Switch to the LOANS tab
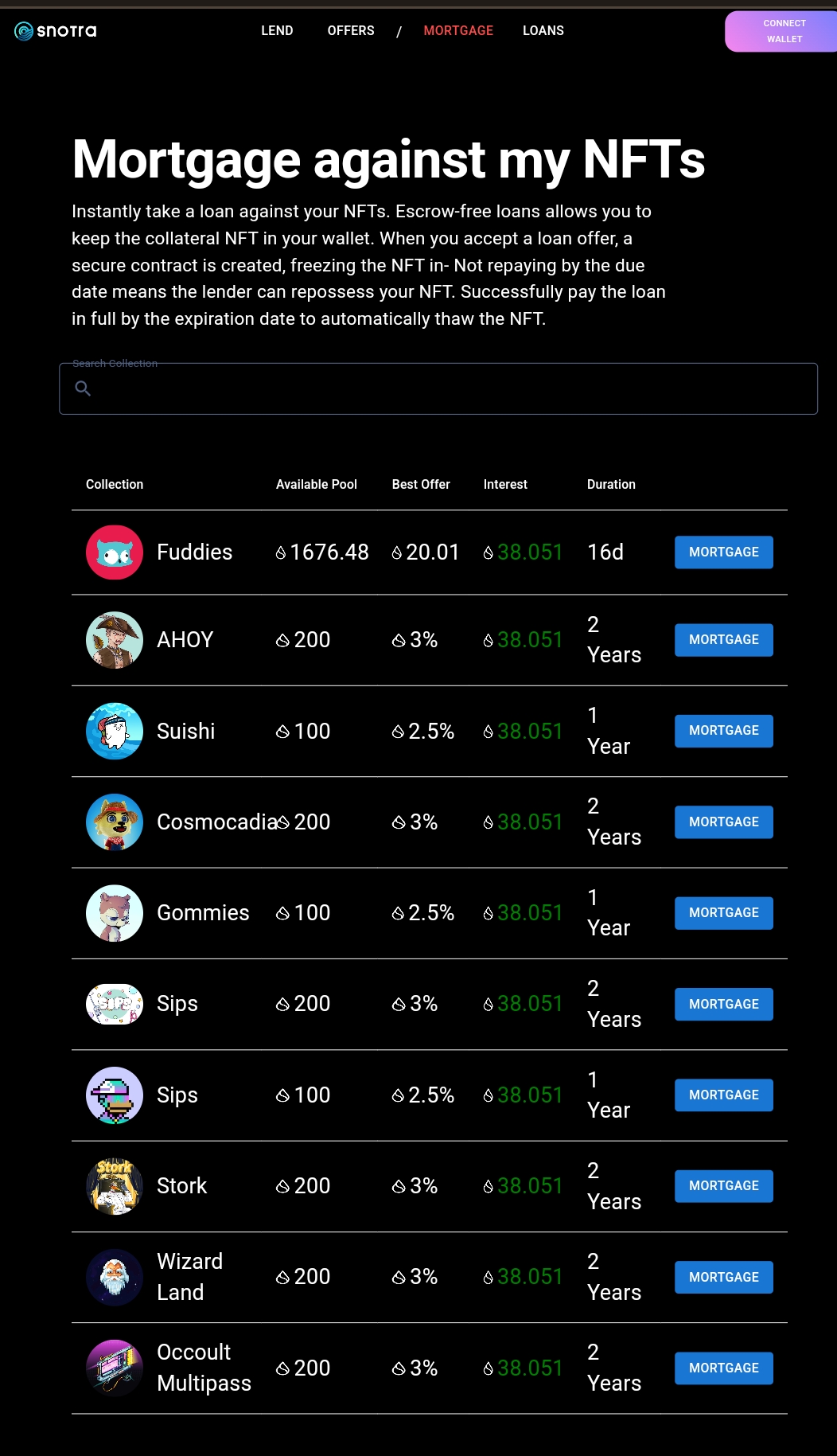The height and width of the screenshot is (1456, 837). pyautogui.click(x=543, y=30)
